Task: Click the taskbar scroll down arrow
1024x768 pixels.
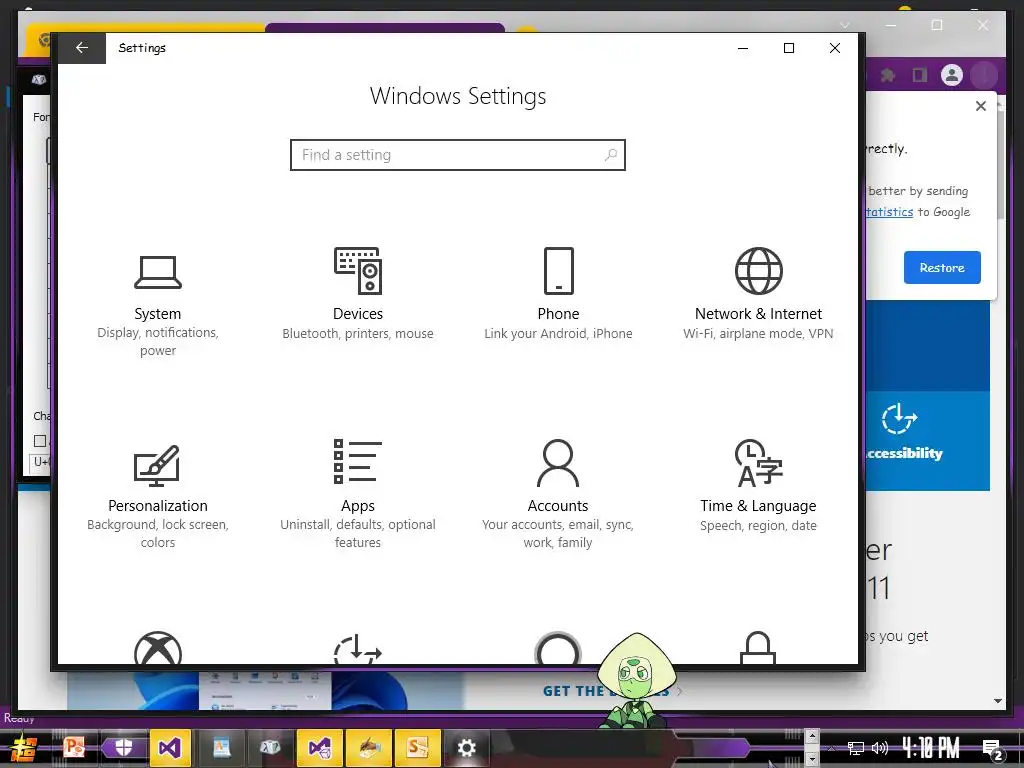Action: (812, 759)
